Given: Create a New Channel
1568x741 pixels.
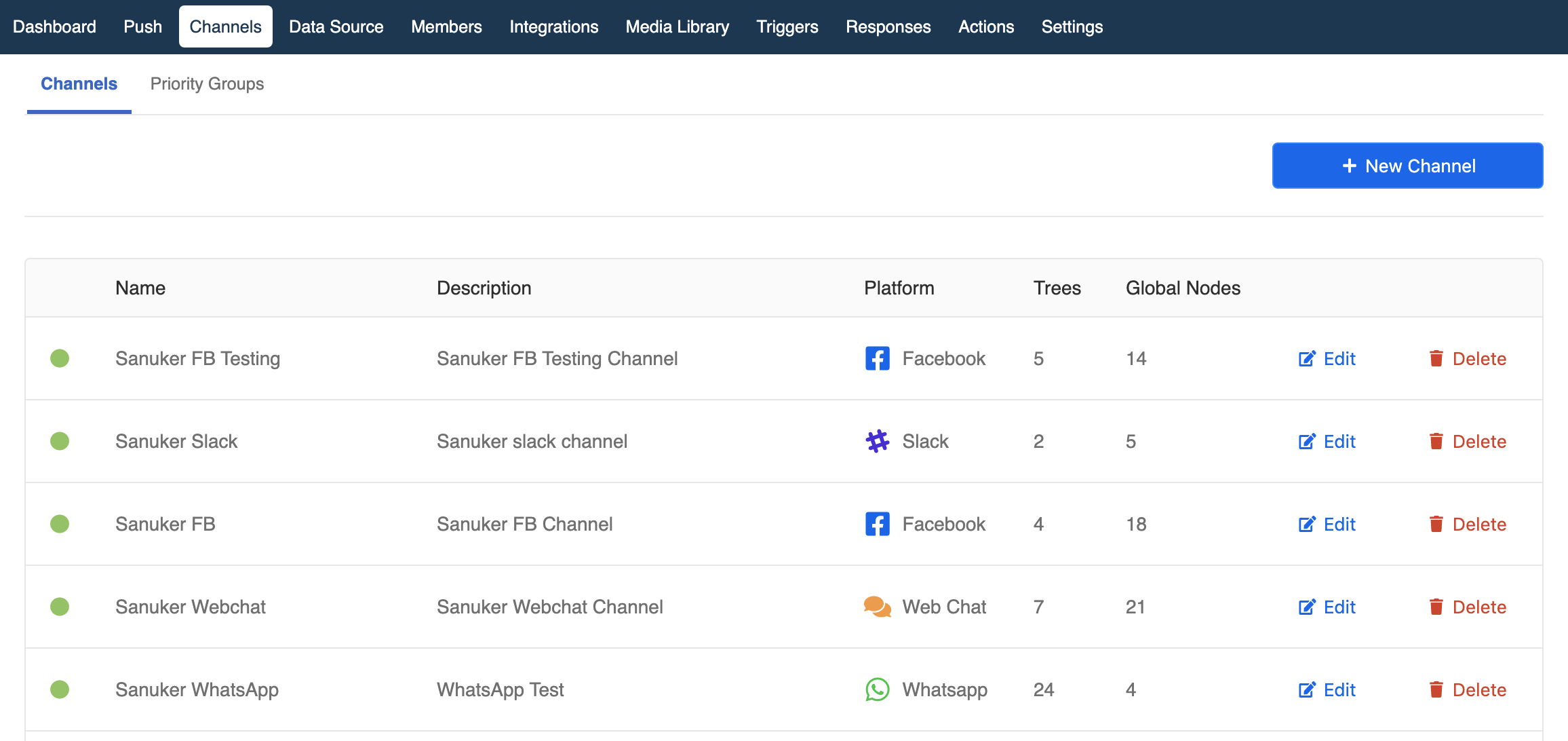Looking at the screenshot, I should click(1408, 166).
